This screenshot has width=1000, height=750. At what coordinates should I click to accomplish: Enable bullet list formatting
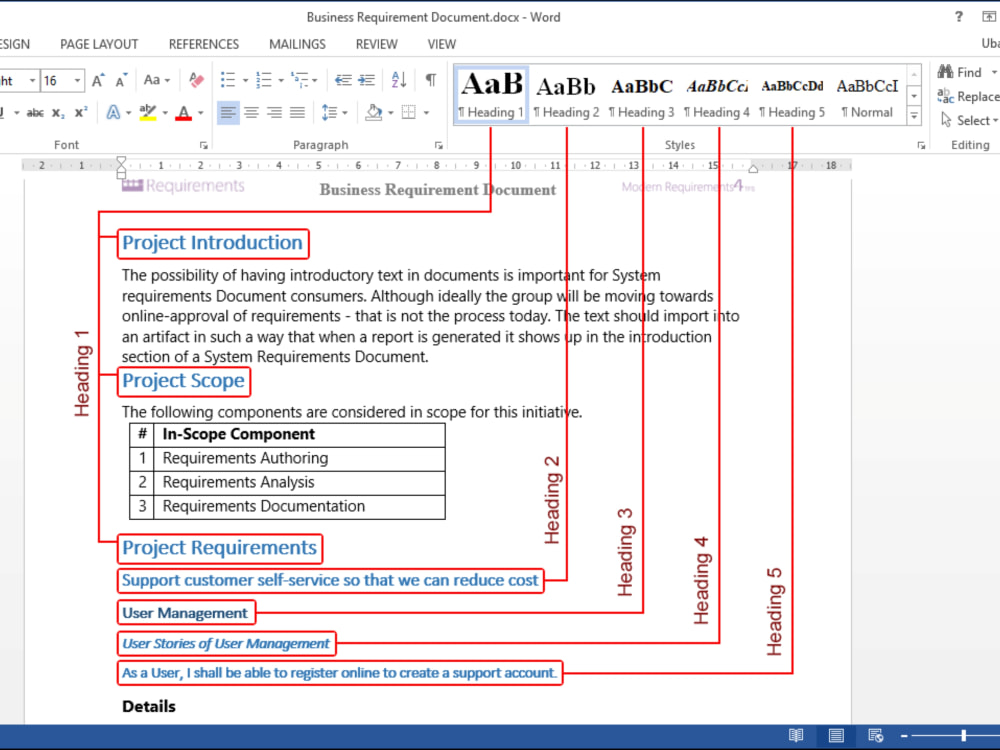point(228,80)
